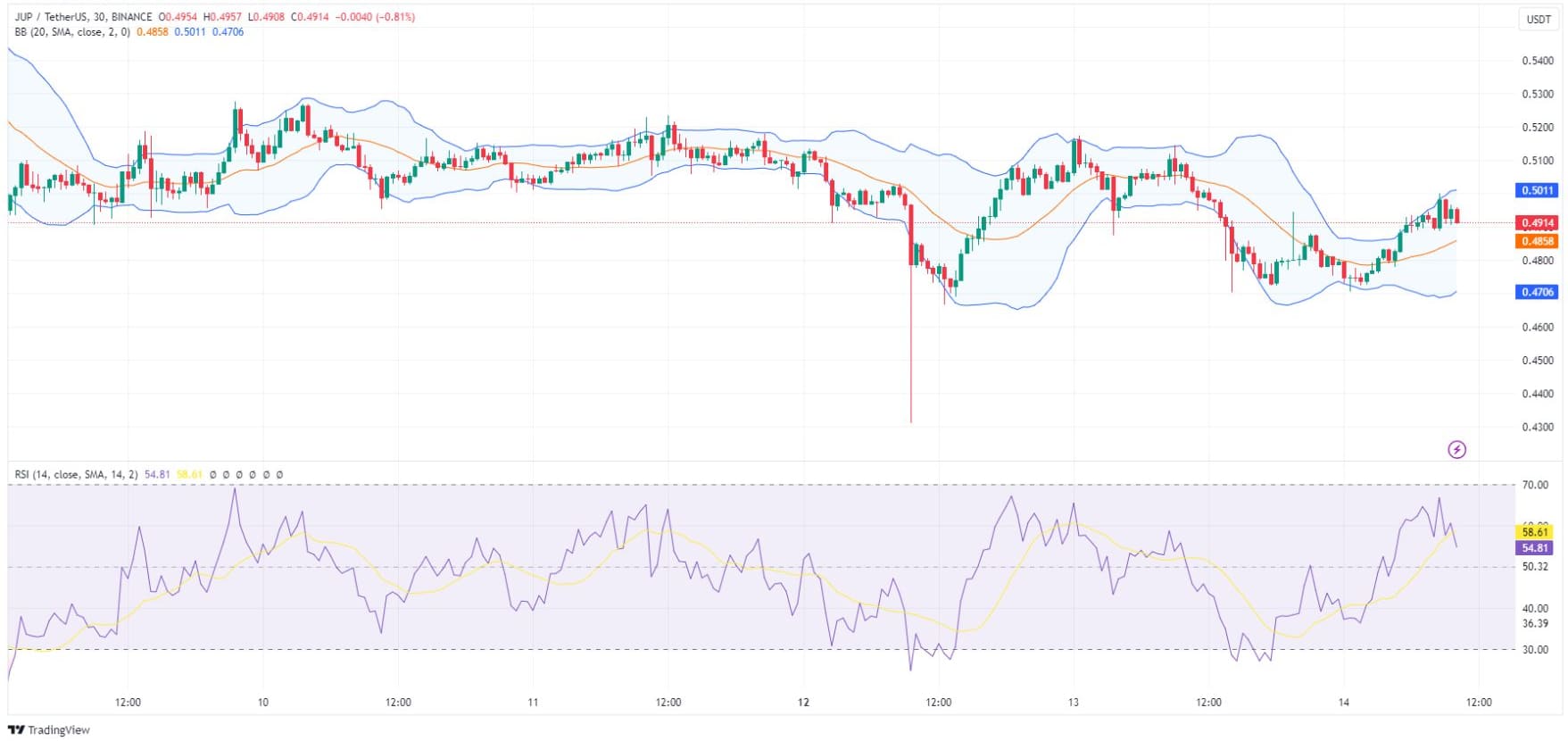Viewport: 1568px width, 741px height.
Task: Click the purple lightning bolt icon
Action: click(x=1456, y=449)
